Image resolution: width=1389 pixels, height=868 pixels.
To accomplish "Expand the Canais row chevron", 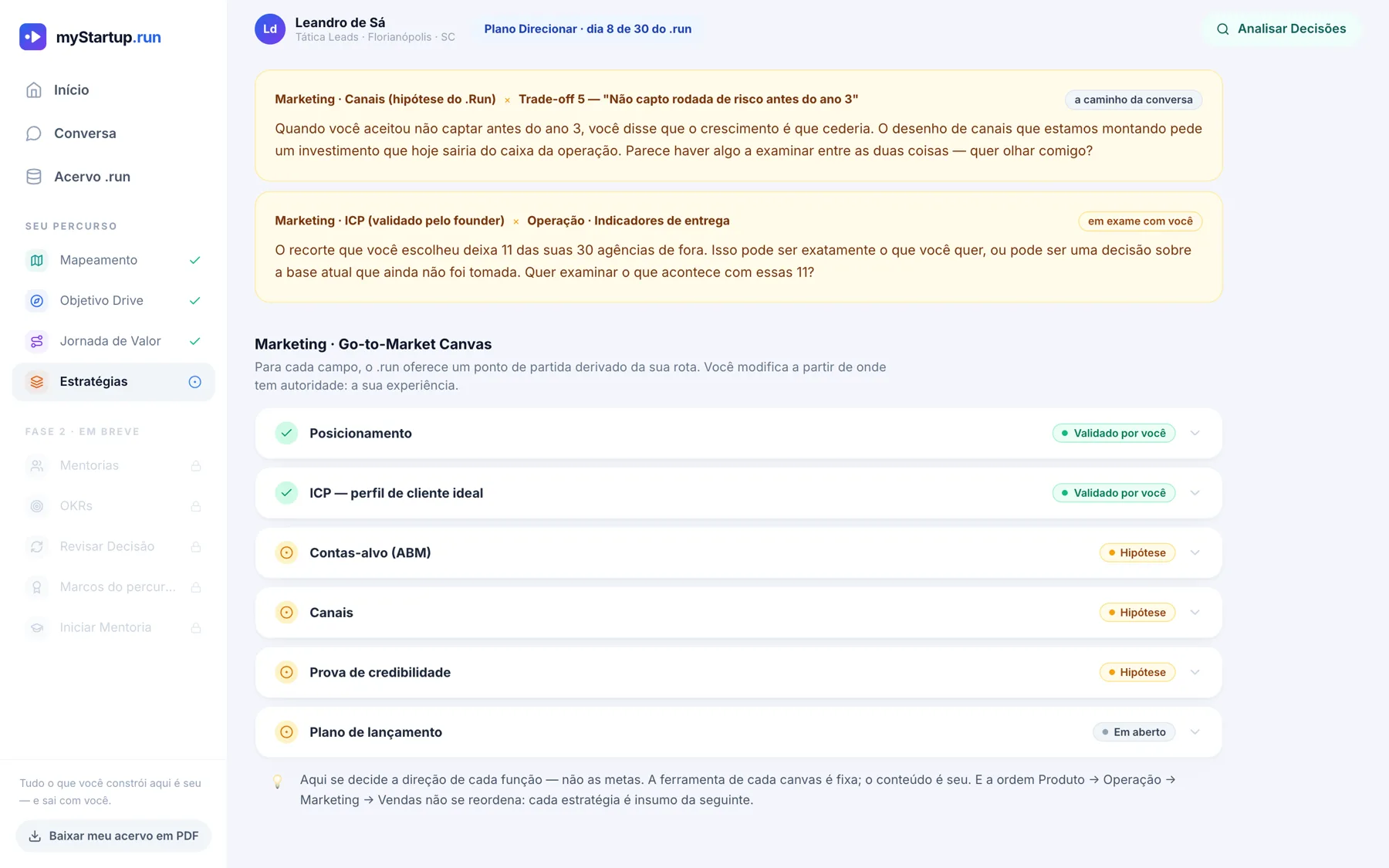I will coord(1195,613).
